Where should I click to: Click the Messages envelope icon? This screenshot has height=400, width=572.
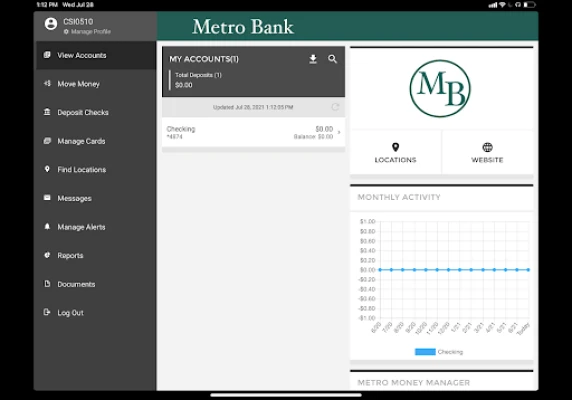point(47,198)
